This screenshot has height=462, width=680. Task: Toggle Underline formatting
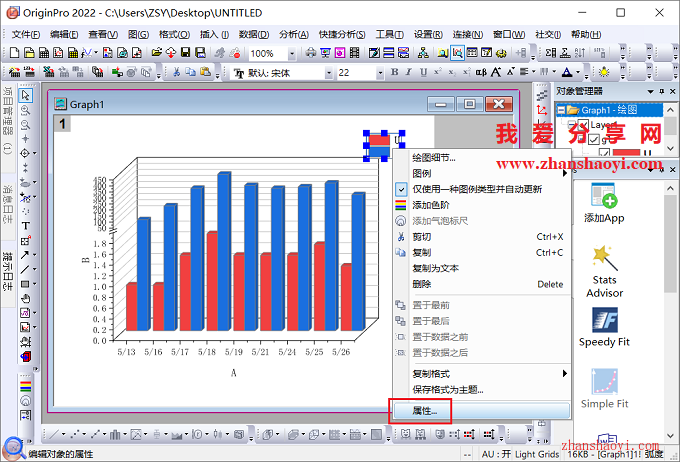423,72
